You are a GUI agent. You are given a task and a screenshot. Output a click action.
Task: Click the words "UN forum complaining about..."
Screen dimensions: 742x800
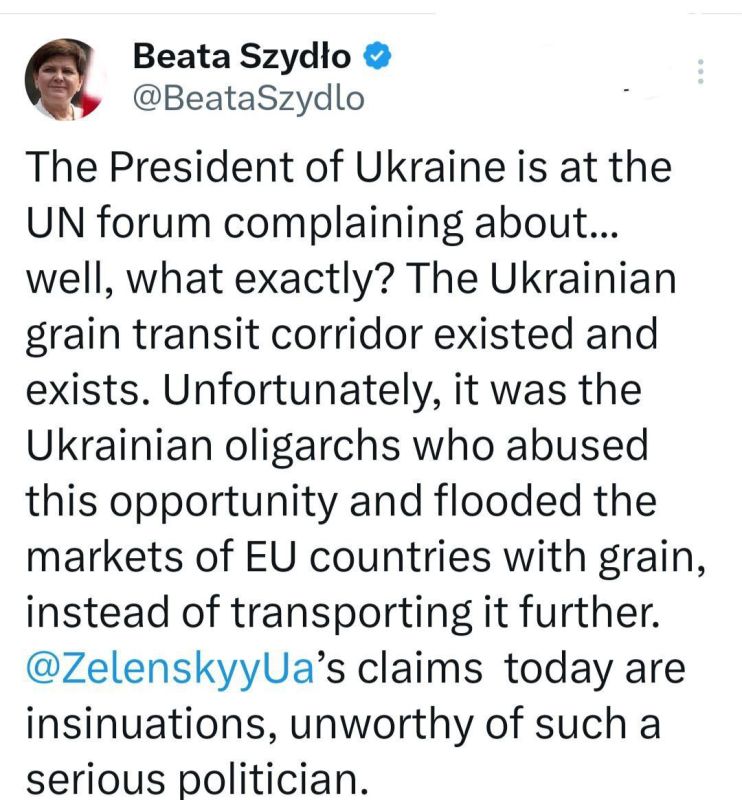pyautogui.click(x=323, y=223)
